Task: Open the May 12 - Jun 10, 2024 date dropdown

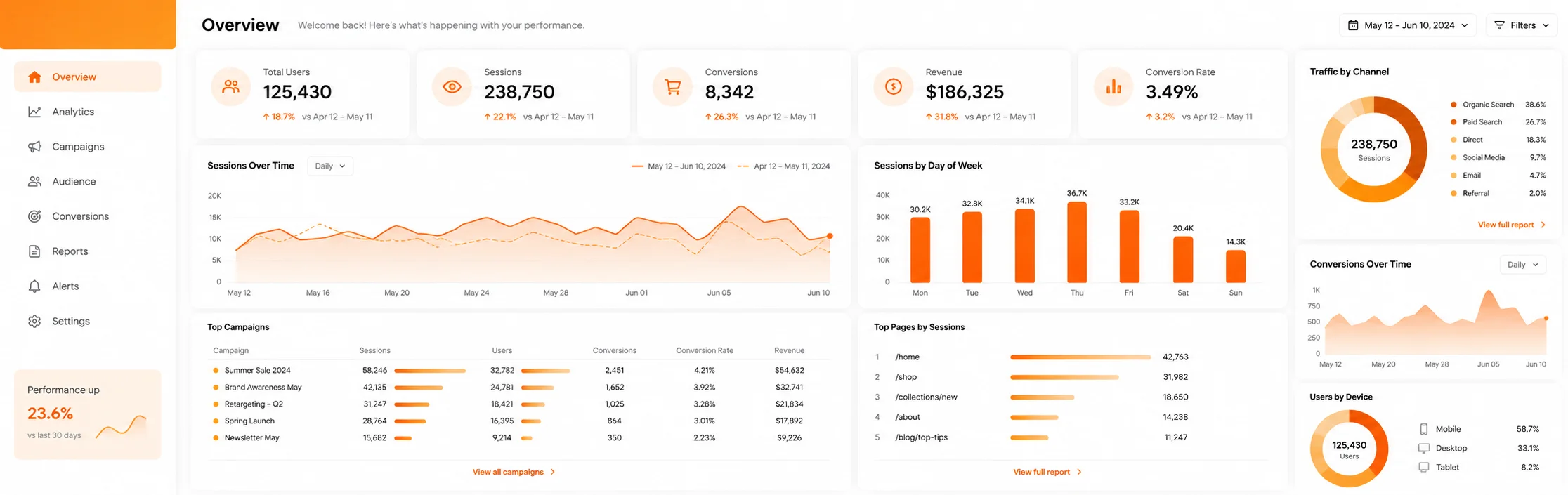Action: pos(1408,25)
